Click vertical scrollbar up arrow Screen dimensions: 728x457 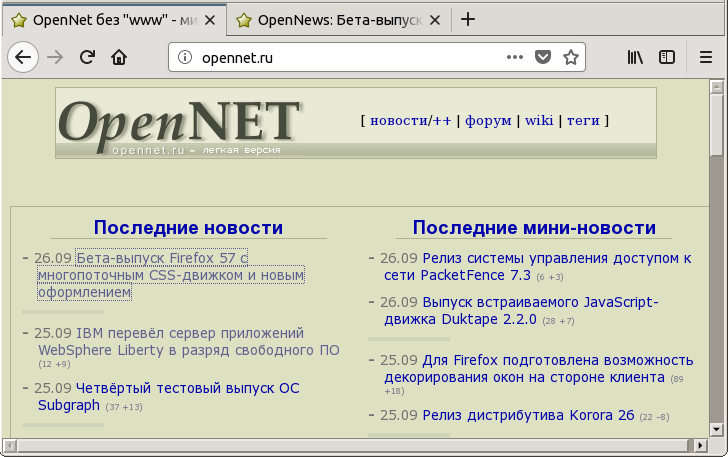click(x=717, y=87)
